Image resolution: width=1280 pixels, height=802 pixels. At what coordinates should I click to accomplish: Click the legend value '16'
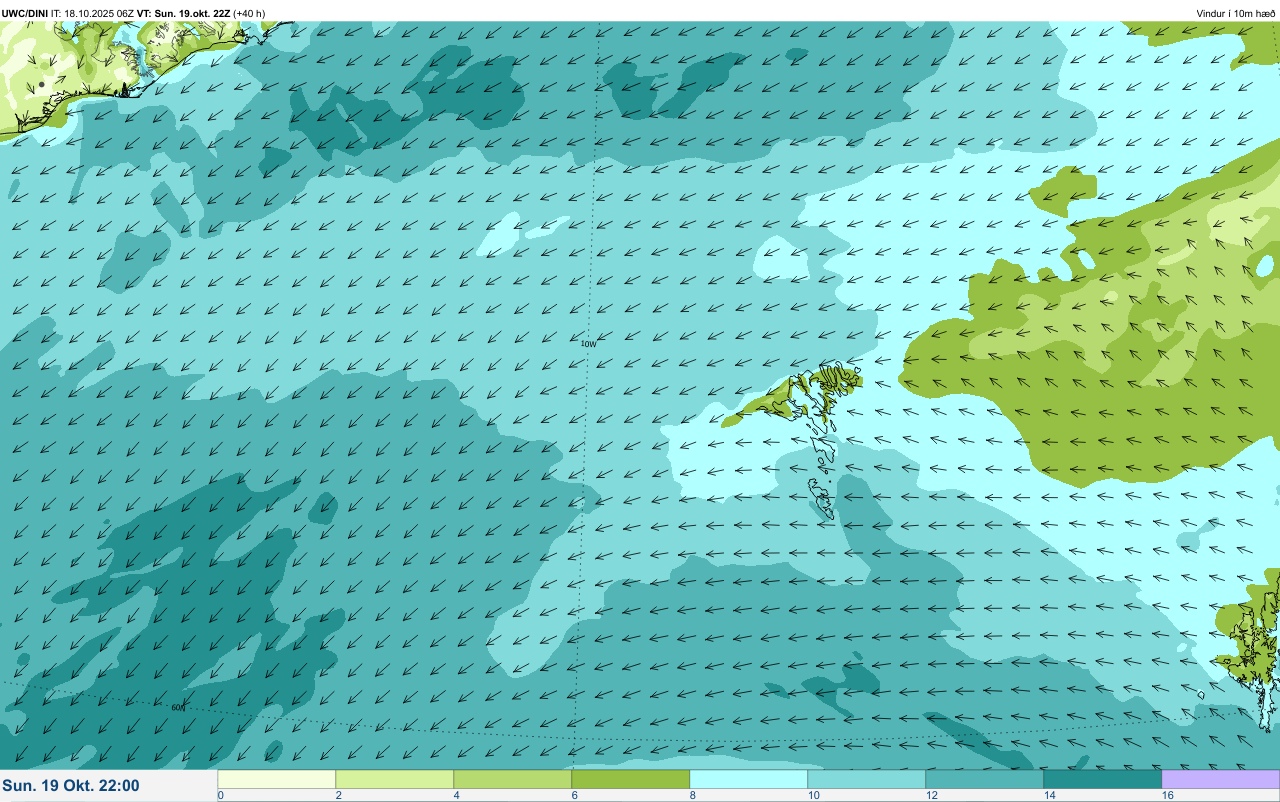point(1167,796)
